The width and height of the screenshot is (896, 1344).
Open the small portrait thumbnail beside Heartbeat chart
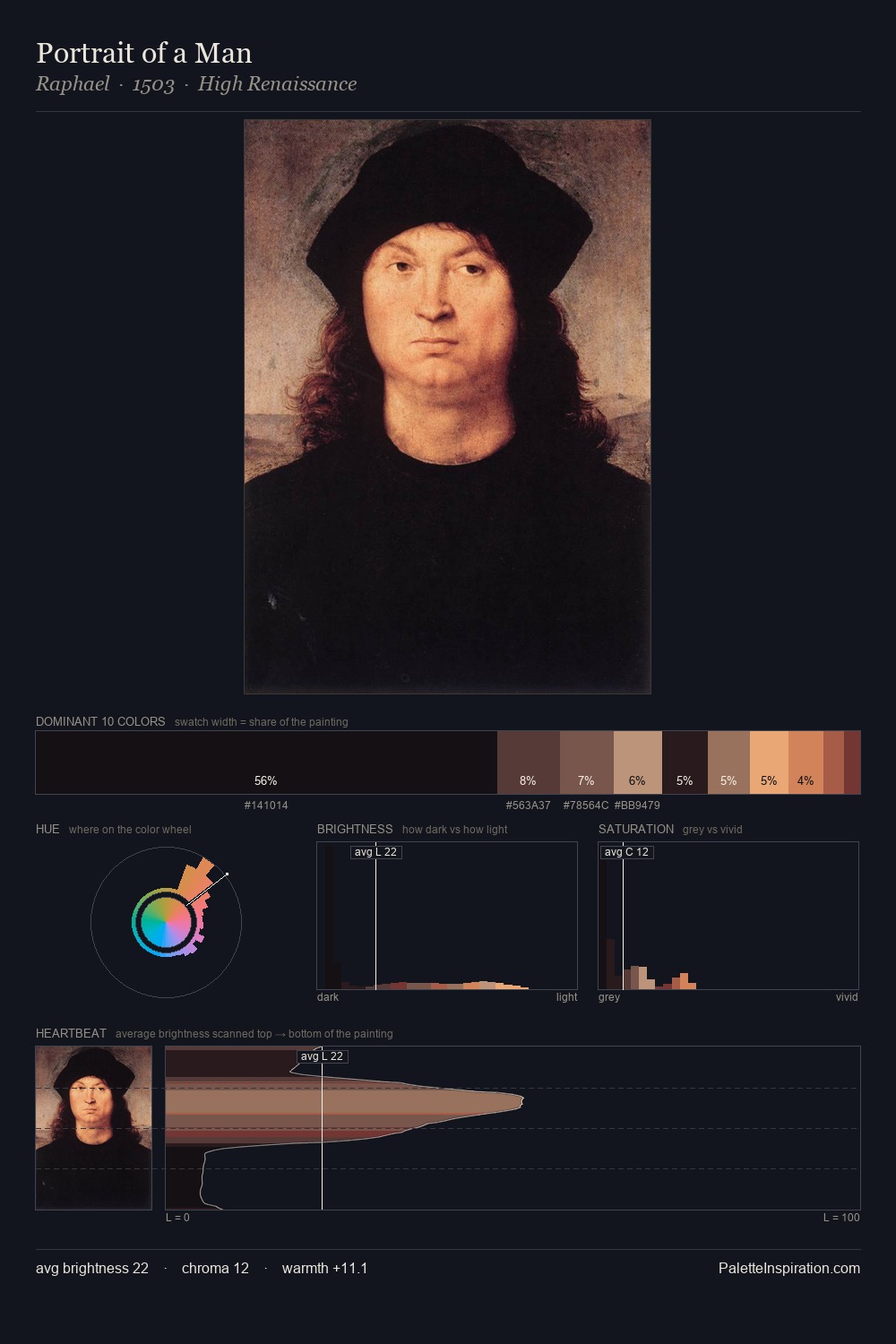point(93,1128)
